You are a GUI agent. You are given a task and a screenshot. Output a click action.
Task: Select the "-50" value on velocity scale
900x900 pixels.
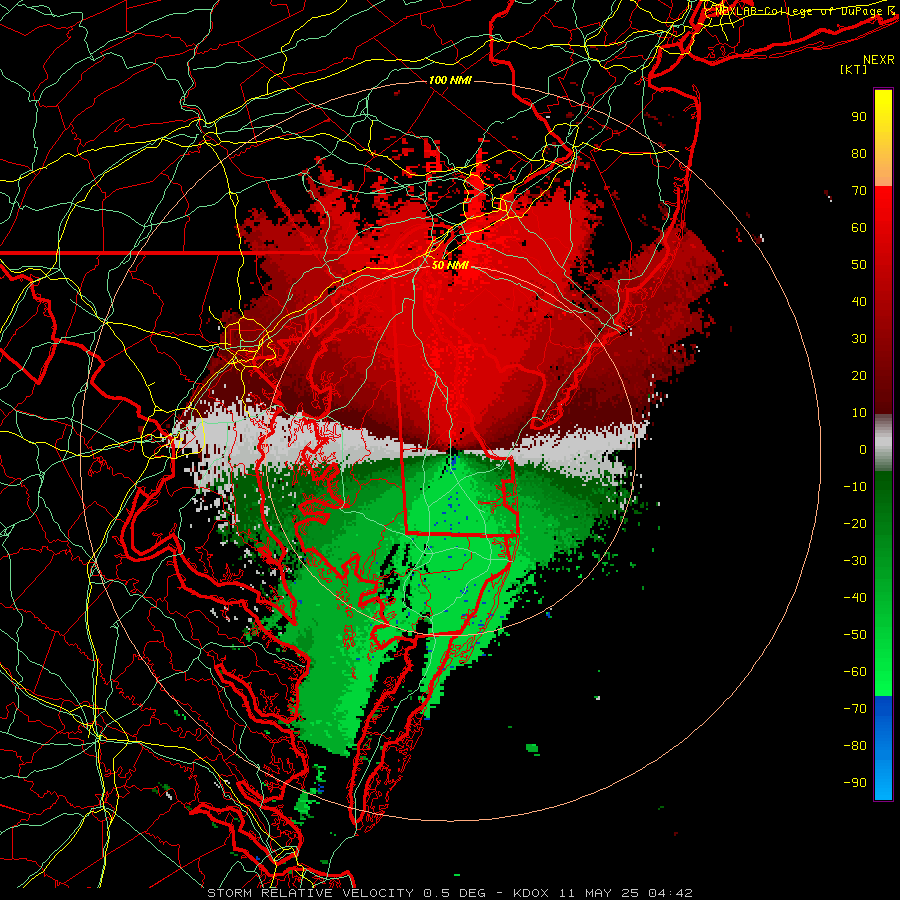855,635
